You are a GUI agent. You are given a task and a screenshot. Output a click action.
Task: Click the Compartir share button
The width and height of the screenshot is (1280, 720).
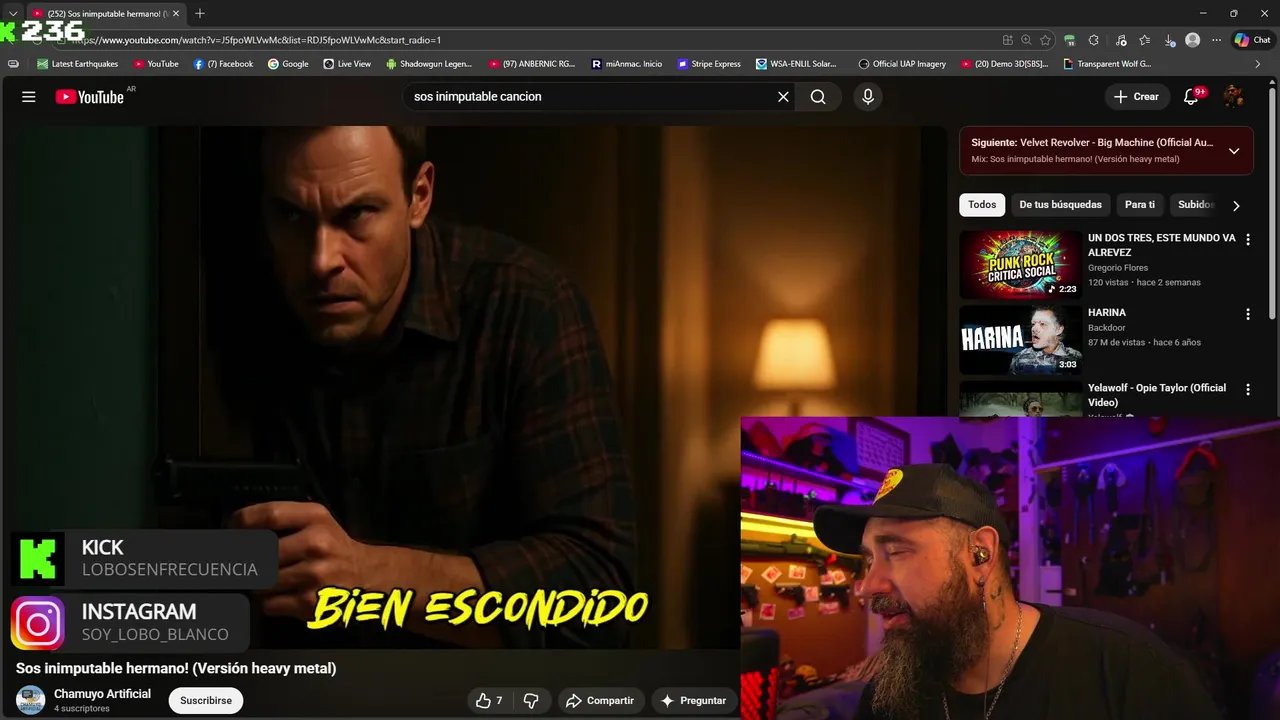coord(600,701)
